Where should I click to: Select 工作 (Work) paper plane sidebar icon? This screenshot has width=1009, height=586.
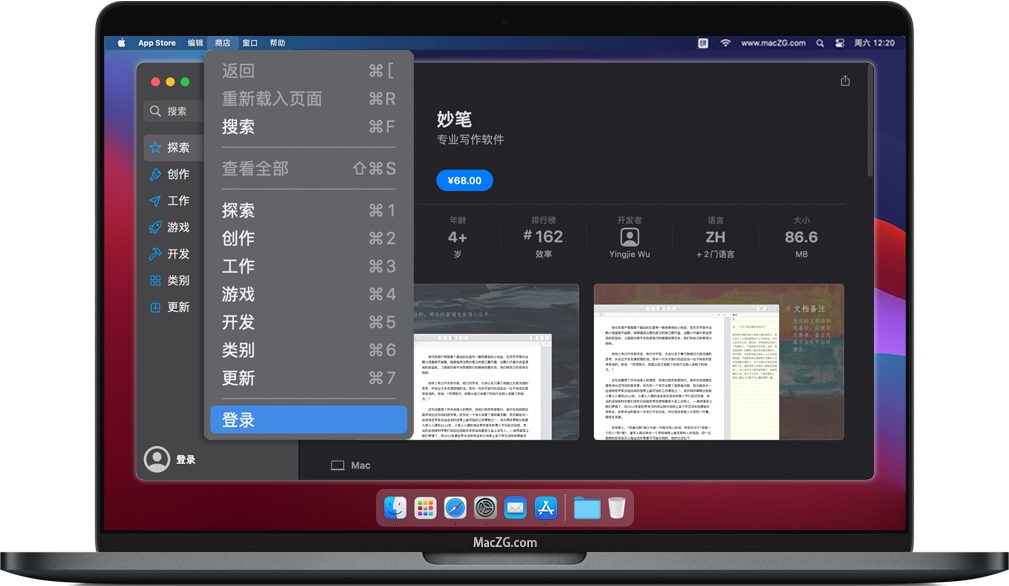[x=155, y=200]
